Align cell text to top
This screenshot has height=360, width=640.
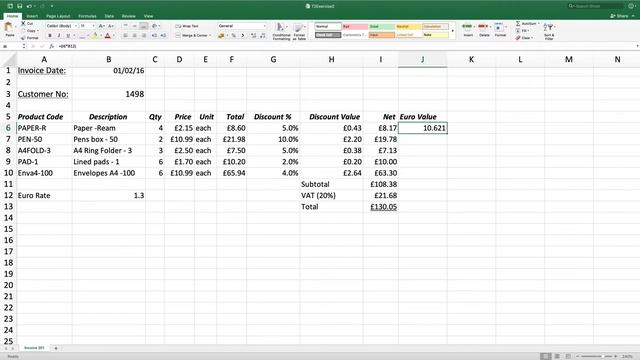(125, 26)
